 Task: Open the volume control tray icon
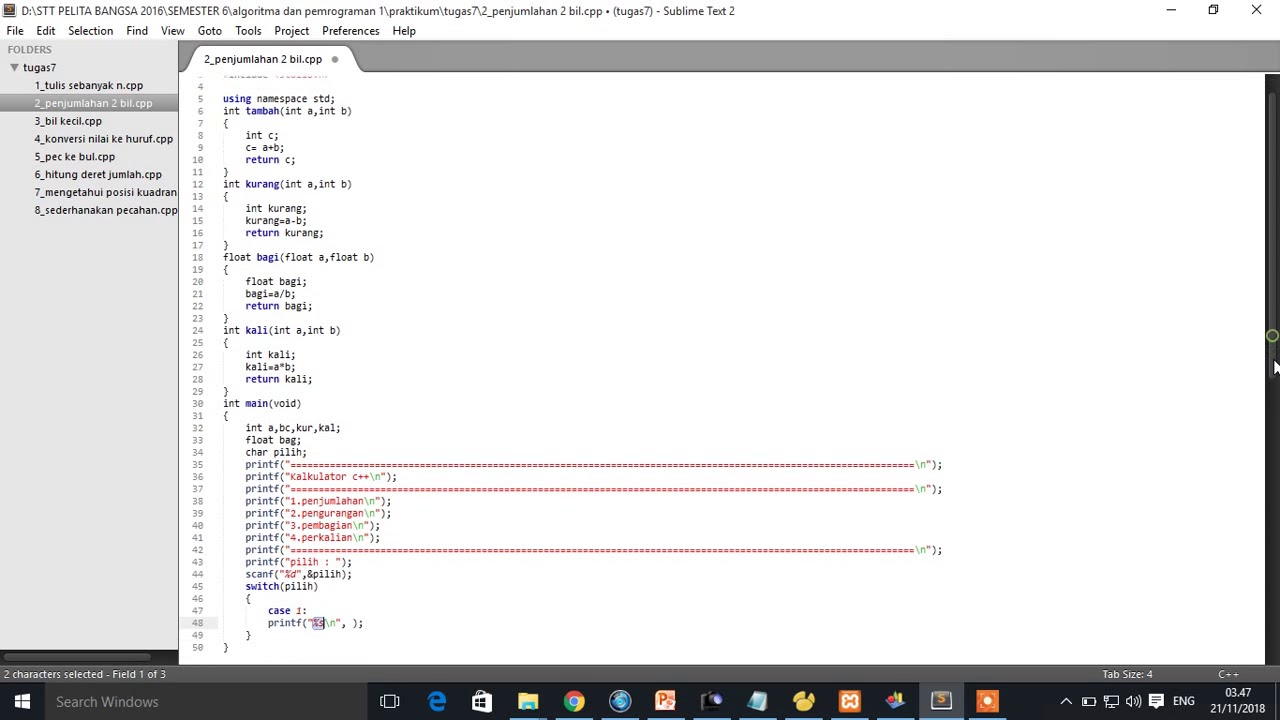pos(1133,701)
